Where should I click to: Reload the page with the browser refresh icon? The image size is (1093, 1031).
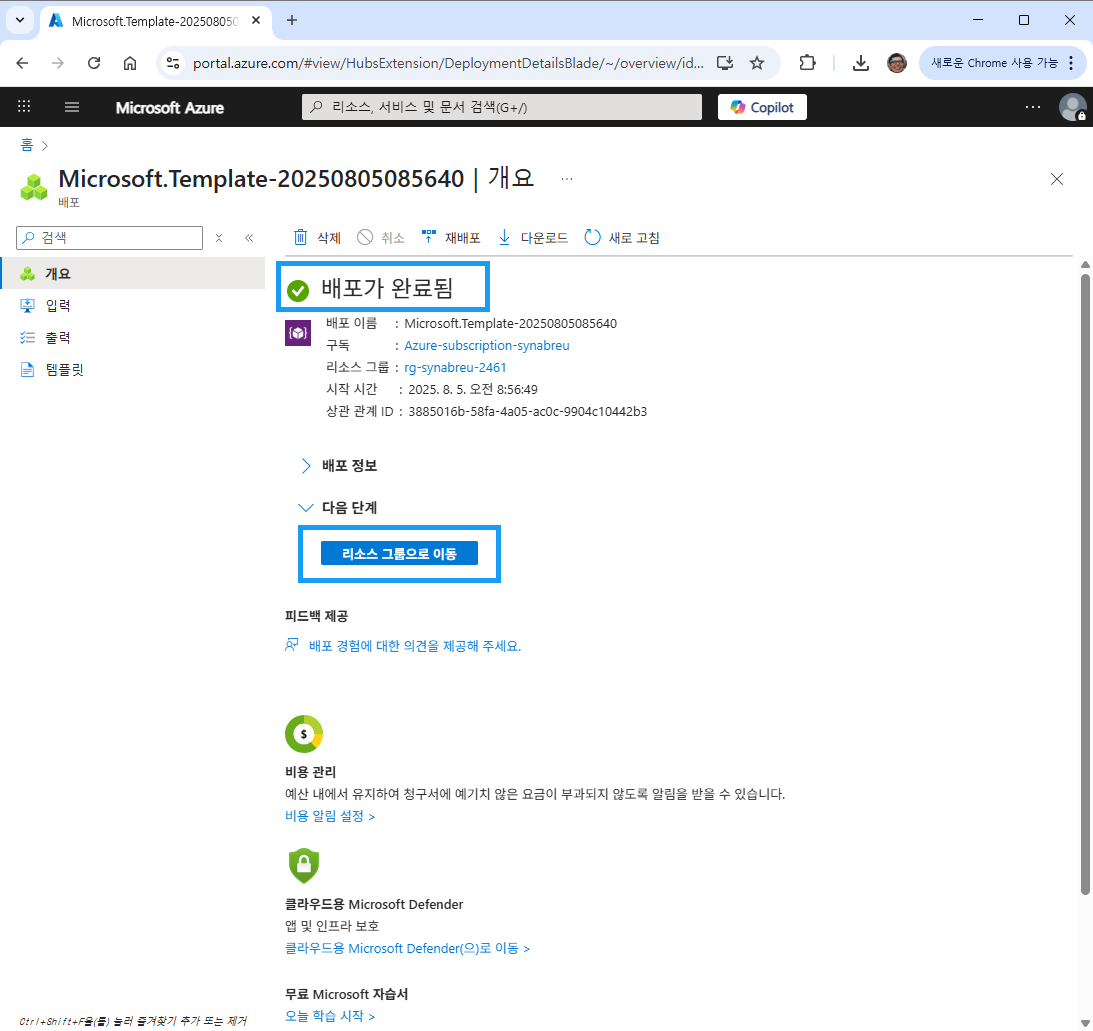(94, 63)
